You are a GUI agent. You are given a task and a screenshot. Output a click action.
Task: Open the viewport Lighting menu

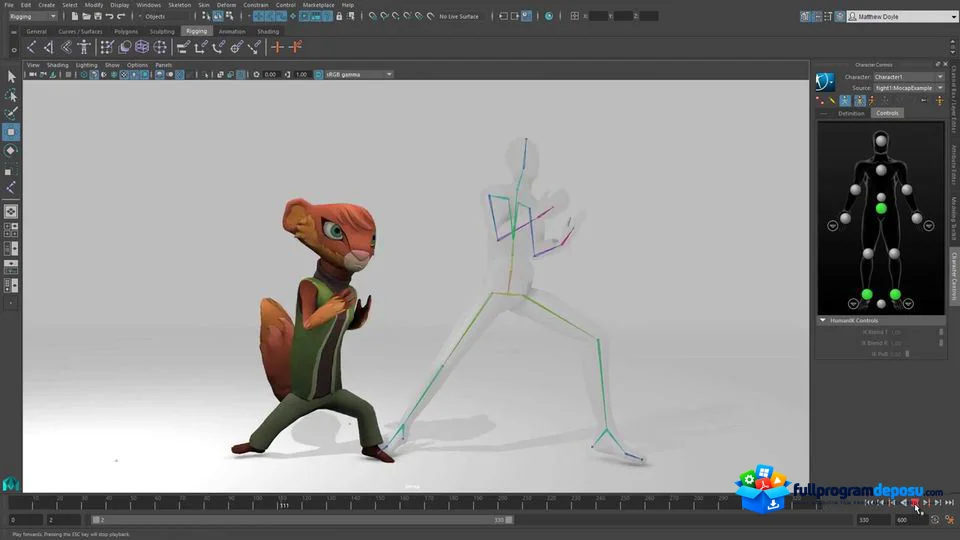(86, 65)
